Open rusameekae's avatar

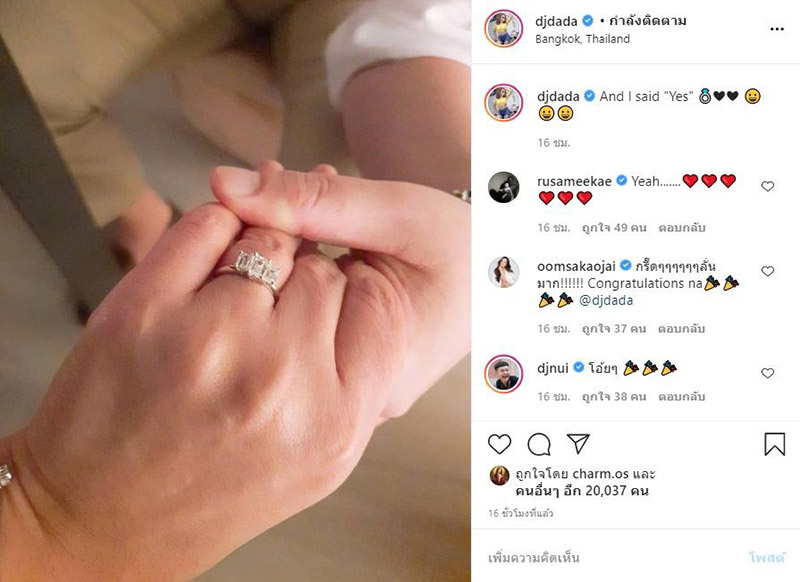click(x=504, y=187)
